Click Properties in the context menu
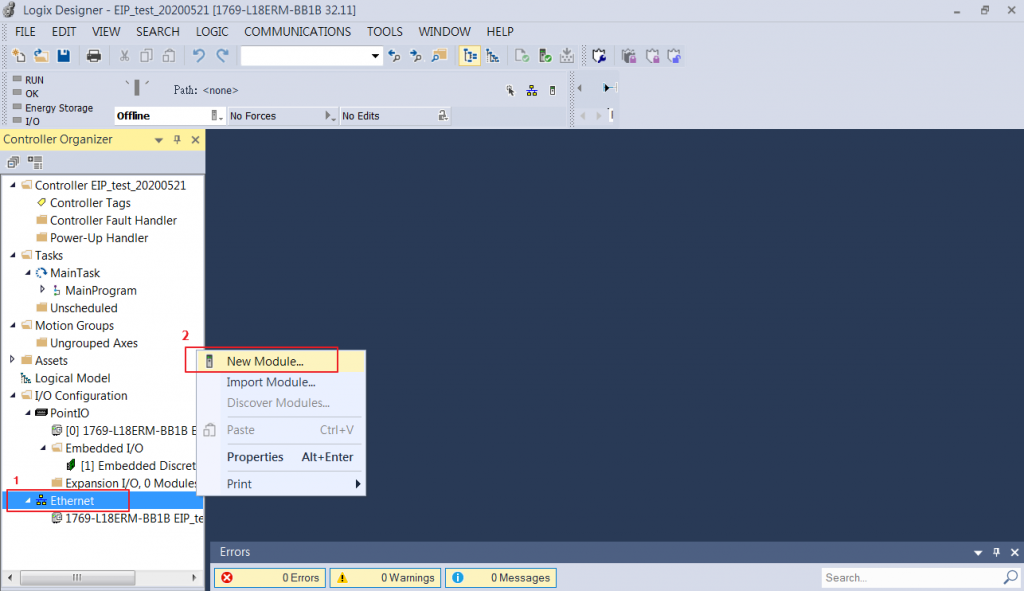Screen dimensions: 1024x591 tap(255, 457)
